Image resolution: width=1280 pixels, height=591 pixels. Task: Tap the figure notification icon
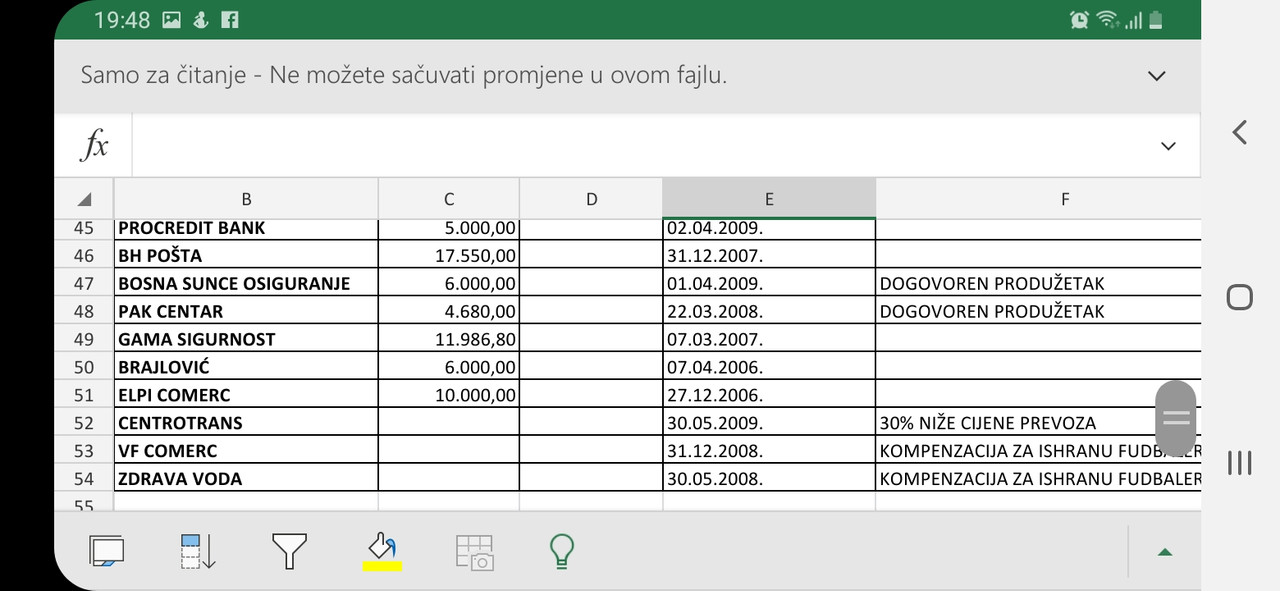[201, 19]
